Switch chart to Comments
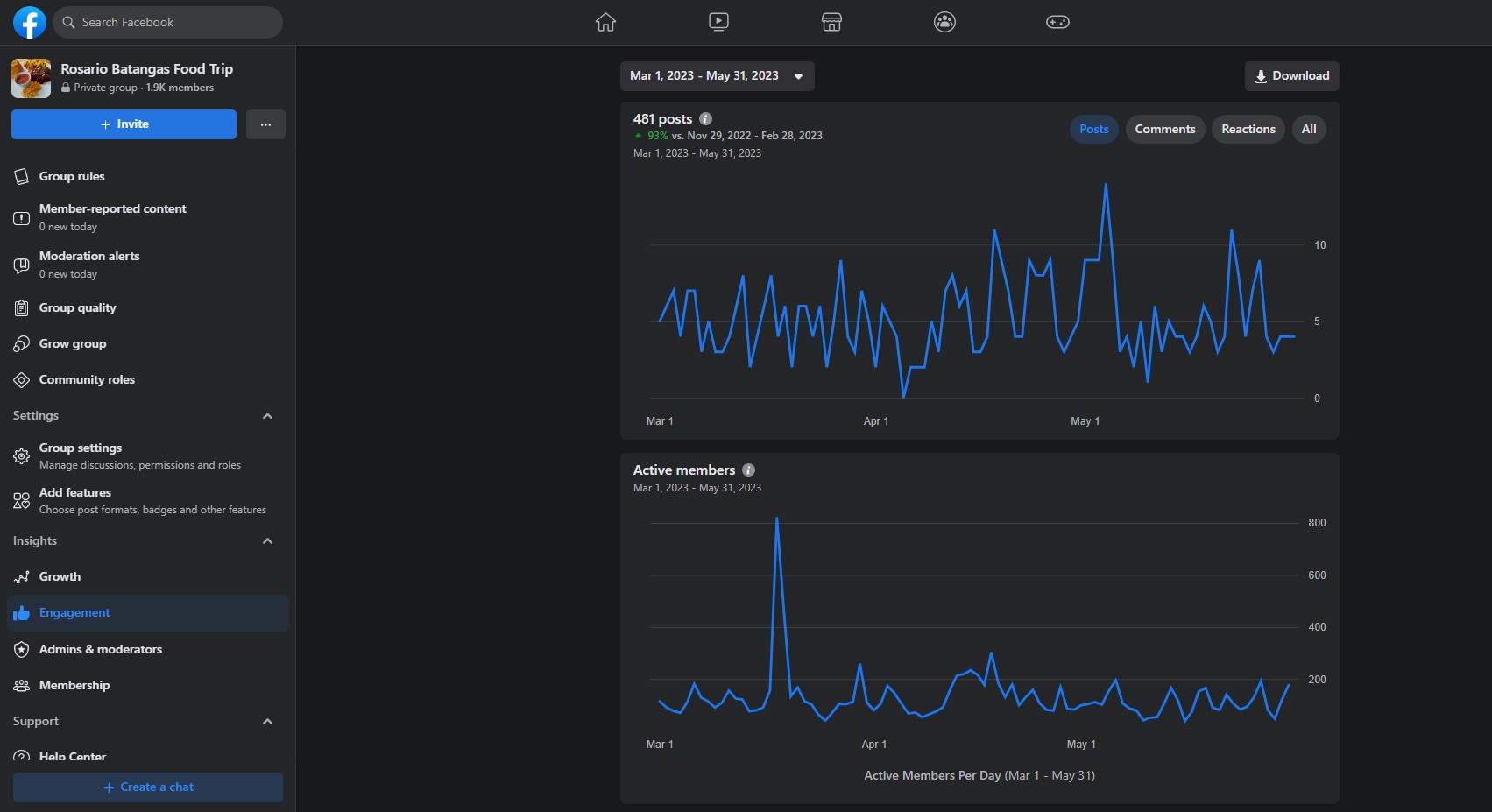The height and width of the screenshot is (812, 1492). tap(1164, 129)
